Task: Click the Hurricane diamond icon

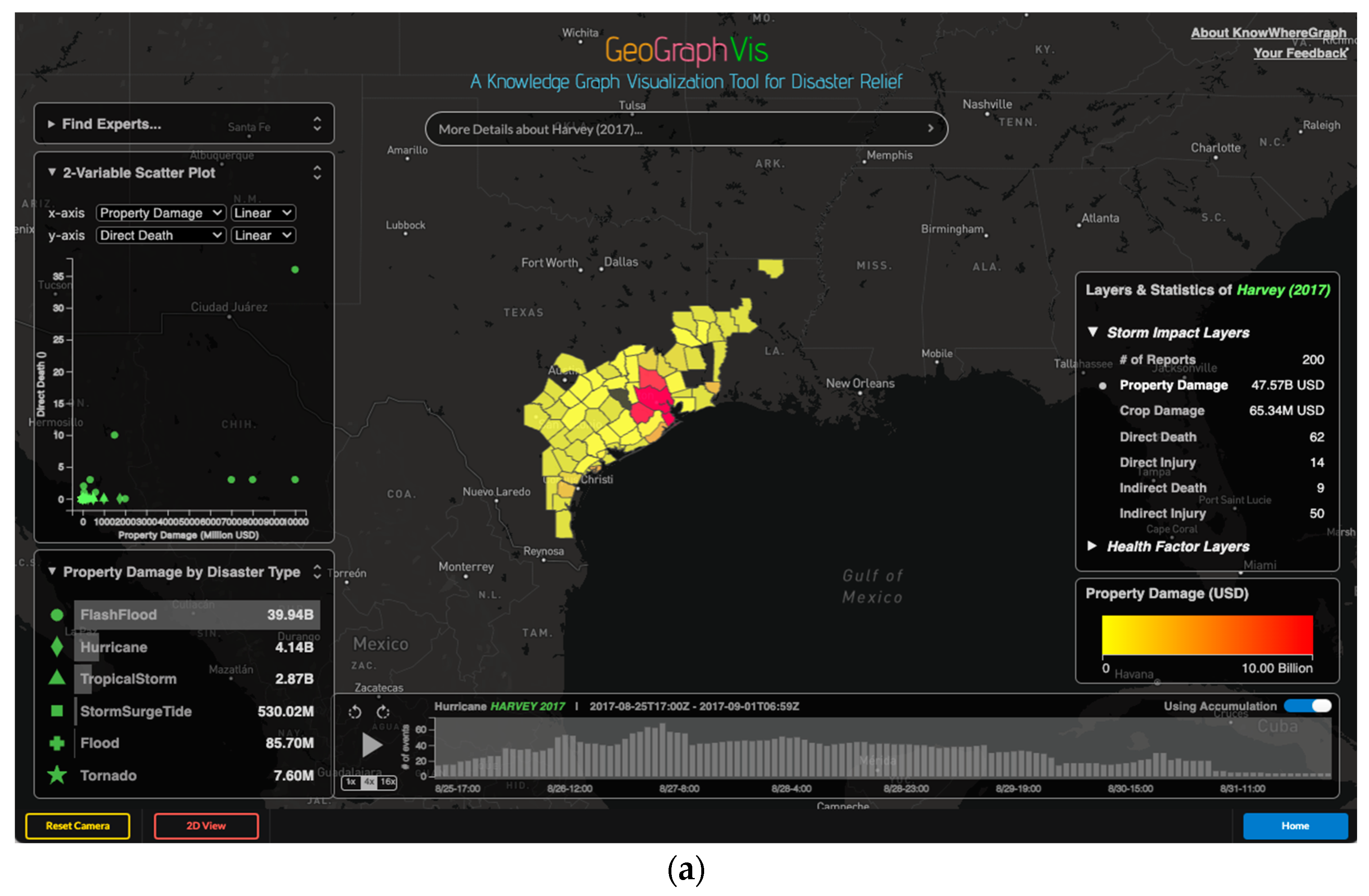Action: pyautogui.click(x=57, y=646)
